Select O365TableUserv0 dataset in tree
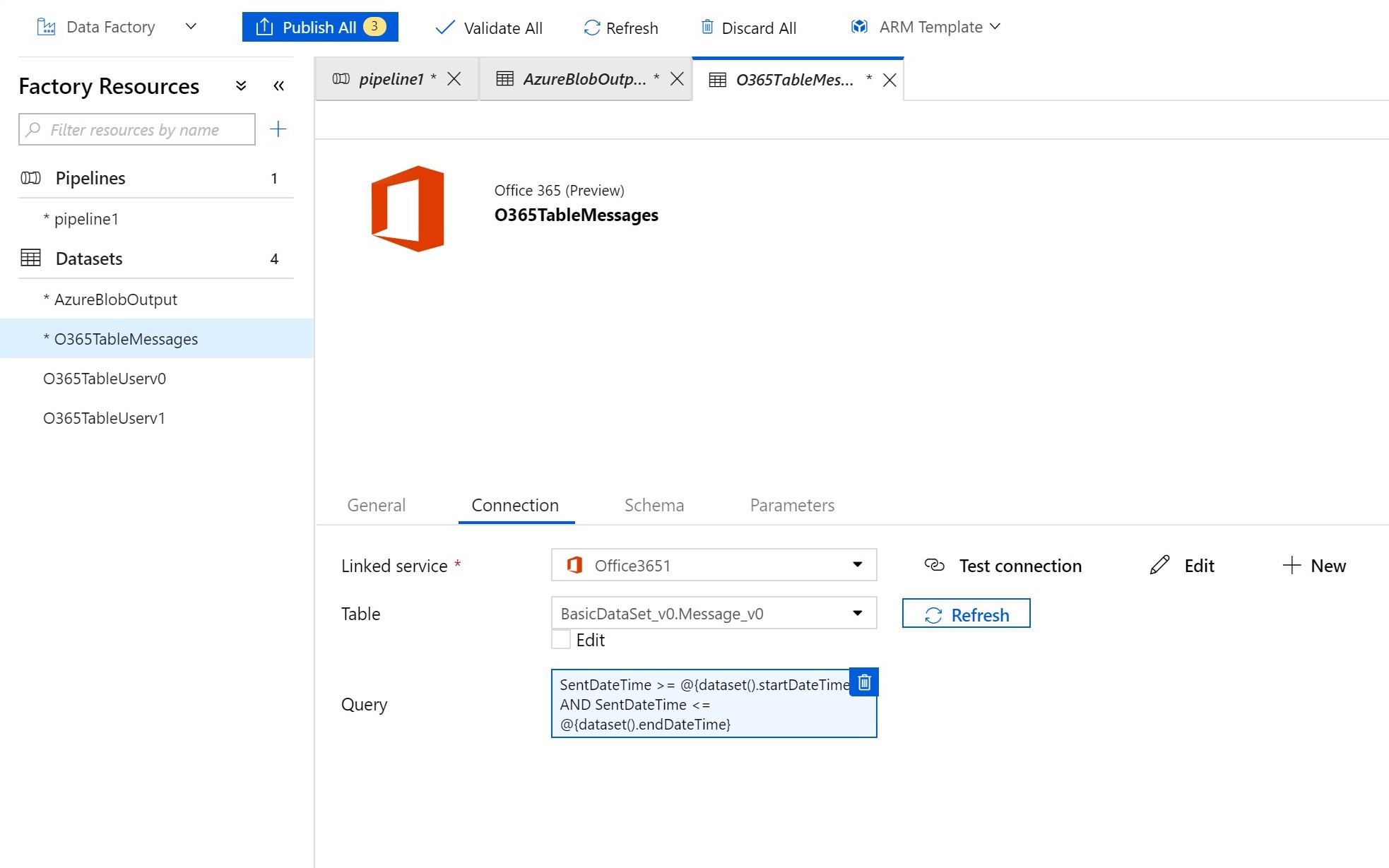The image size is (1389, 868). (x=105, y=379)
